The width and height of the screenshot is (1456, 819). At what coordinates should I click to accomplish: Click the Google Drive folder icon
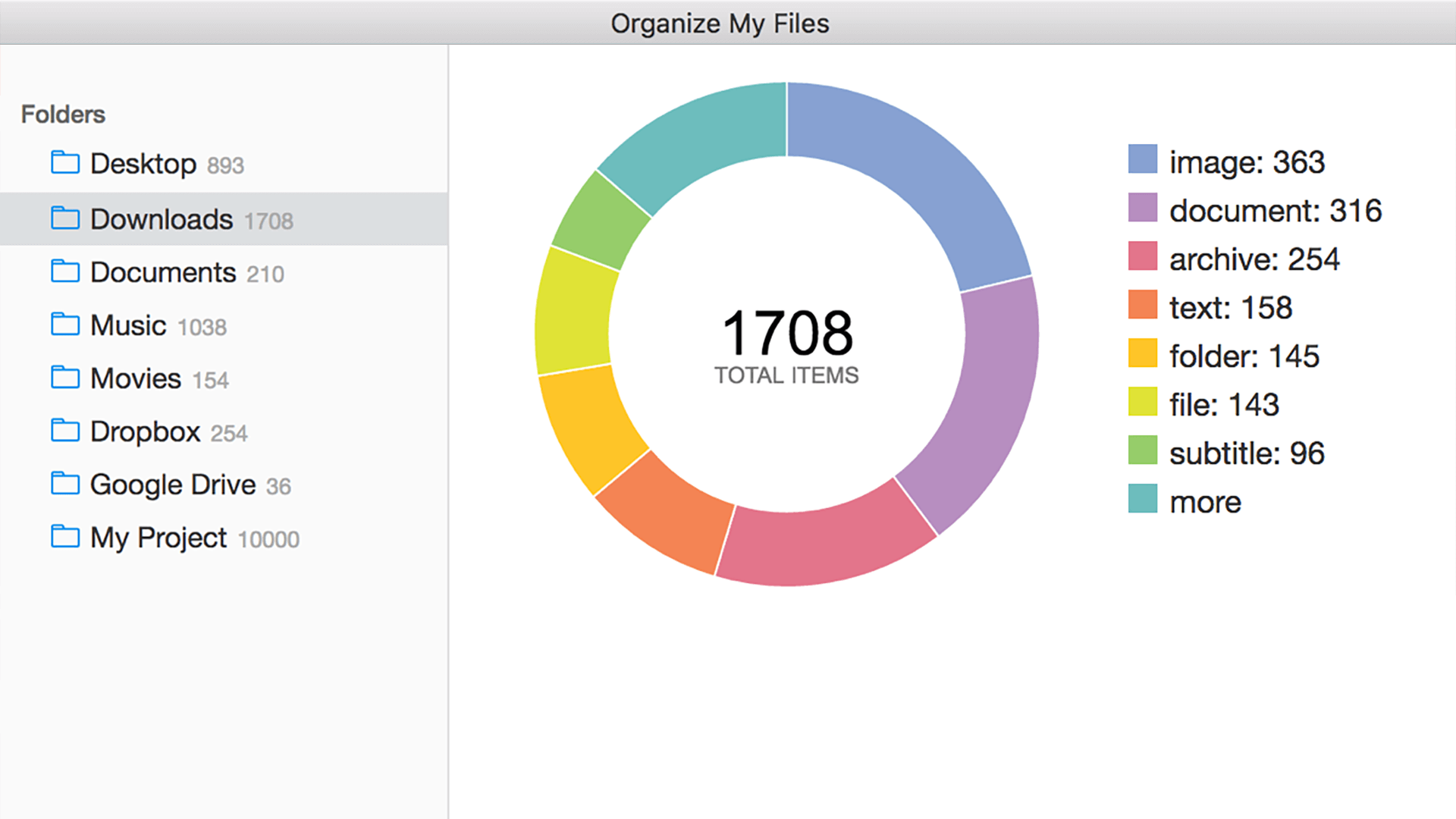click(x=67, y=483)
